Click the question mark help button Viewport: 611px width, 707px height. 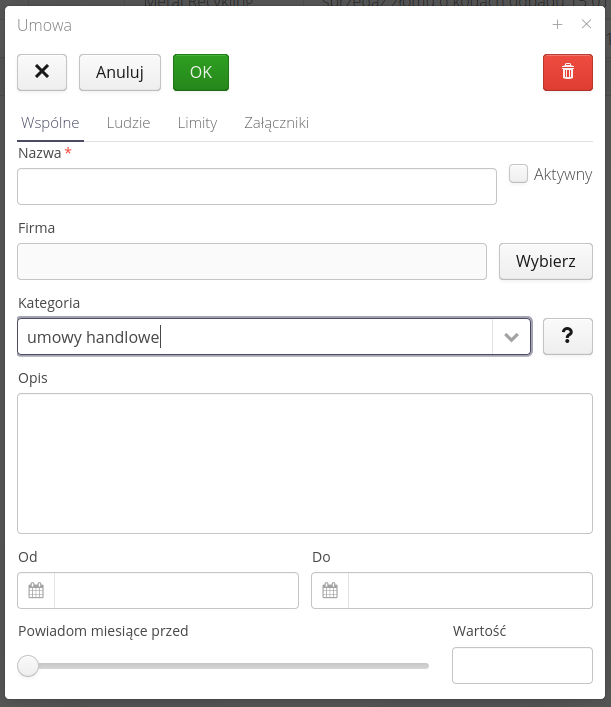(x=567, y=337)
